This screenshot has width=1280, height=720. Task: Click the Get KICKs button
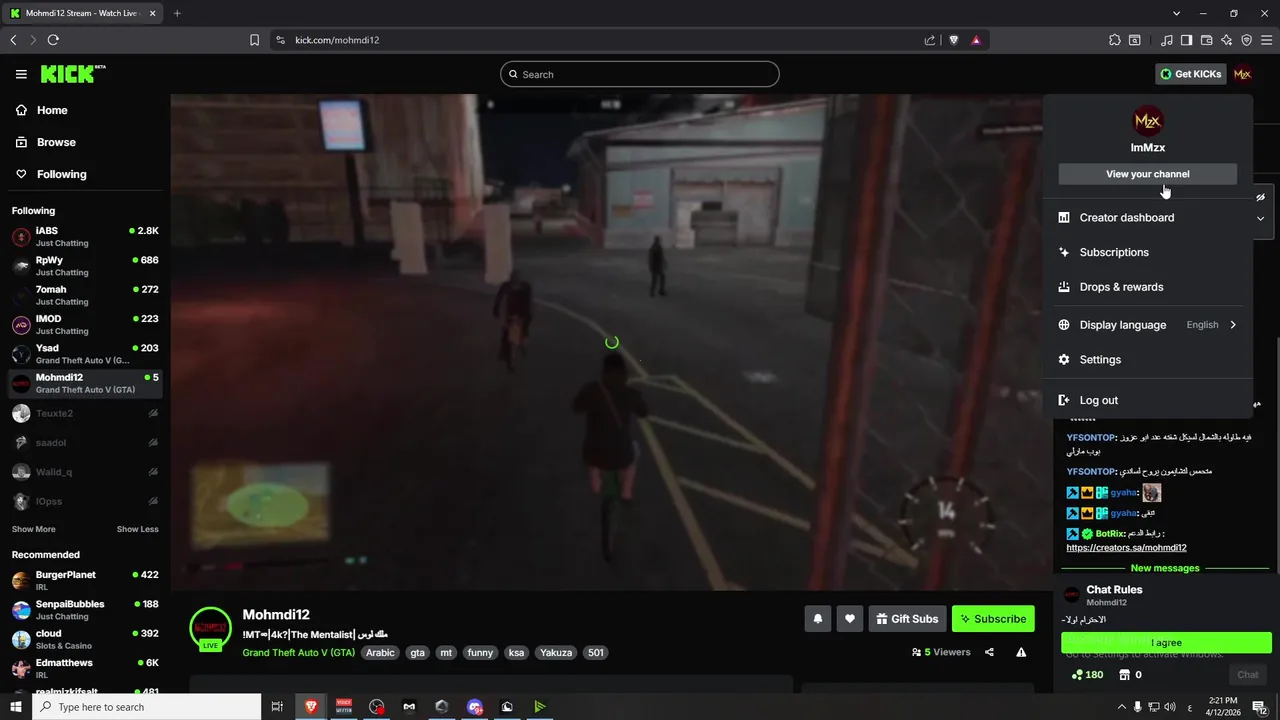1190,74
